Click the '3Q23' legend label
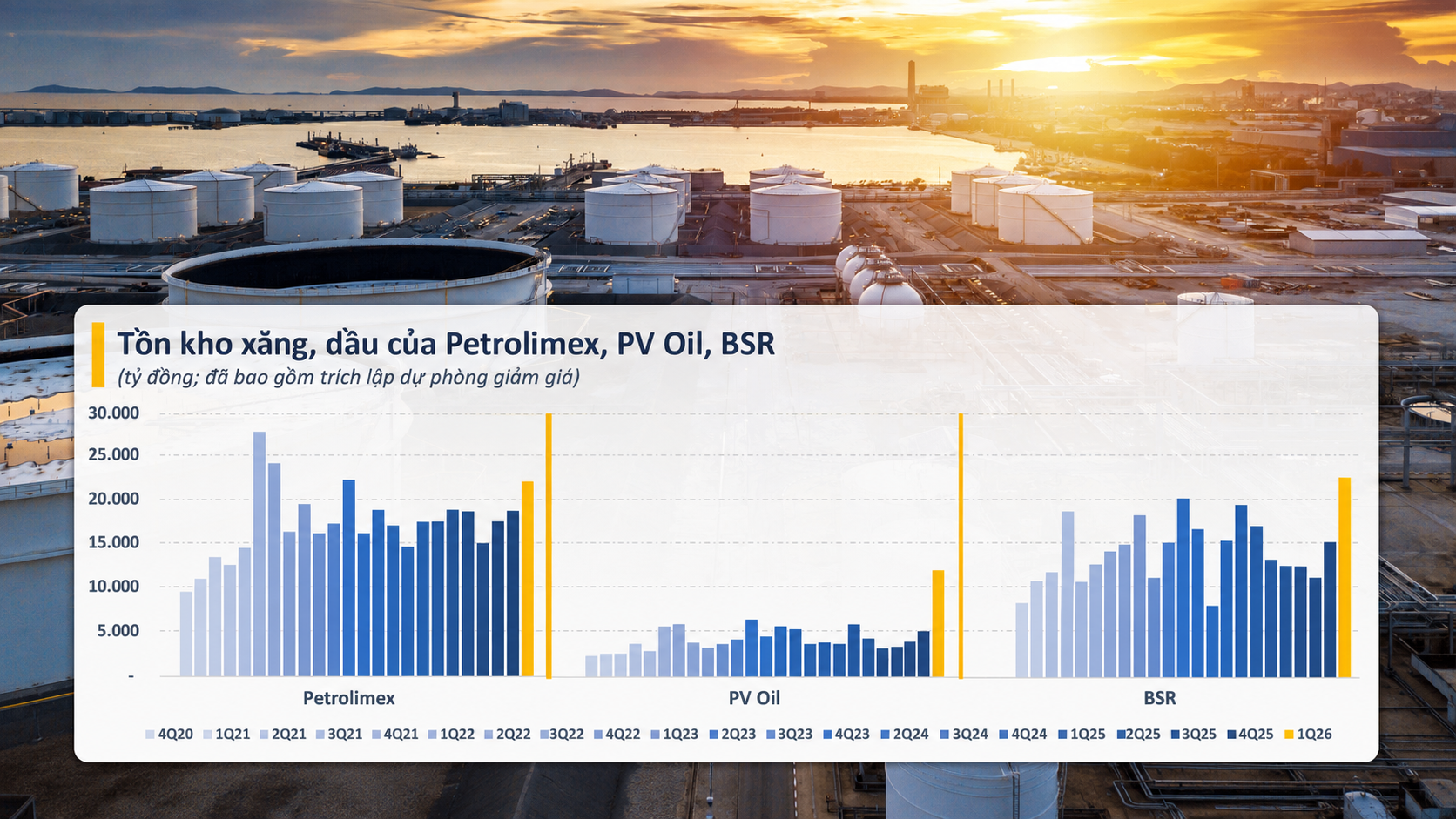Screen dimensions: 1456x819 (x=795, y=734)
